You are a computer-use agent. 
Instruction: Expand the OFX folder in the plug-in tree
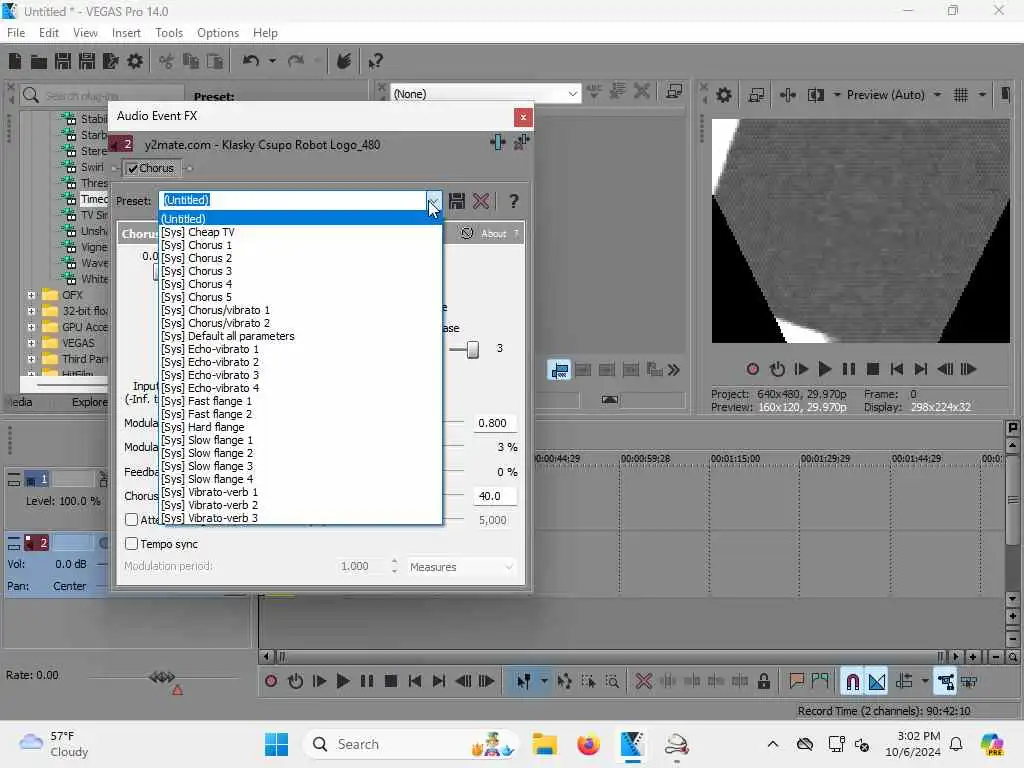click(x=31, y=295)
